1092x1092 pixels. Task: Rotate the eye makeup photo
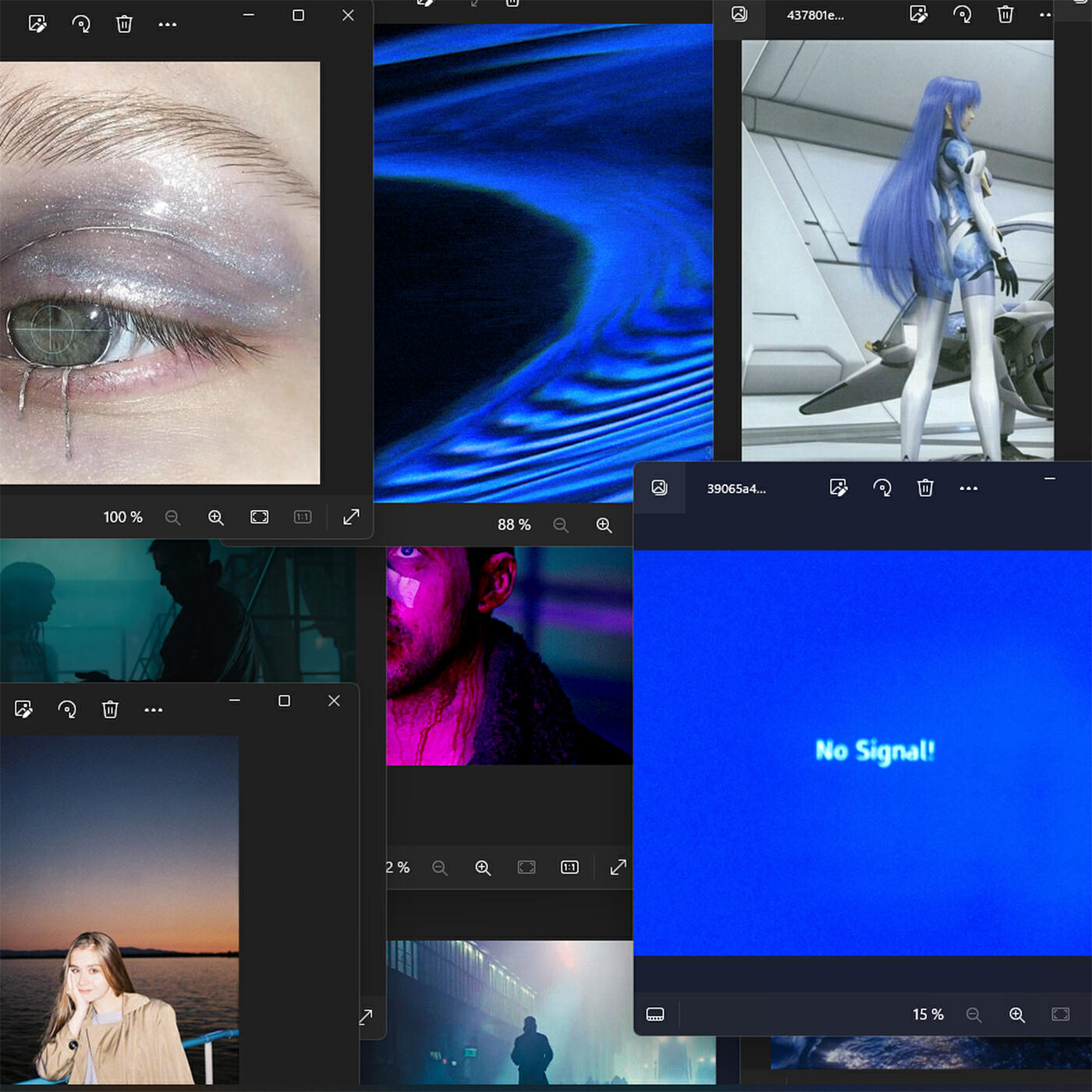(x=81, y=24)
